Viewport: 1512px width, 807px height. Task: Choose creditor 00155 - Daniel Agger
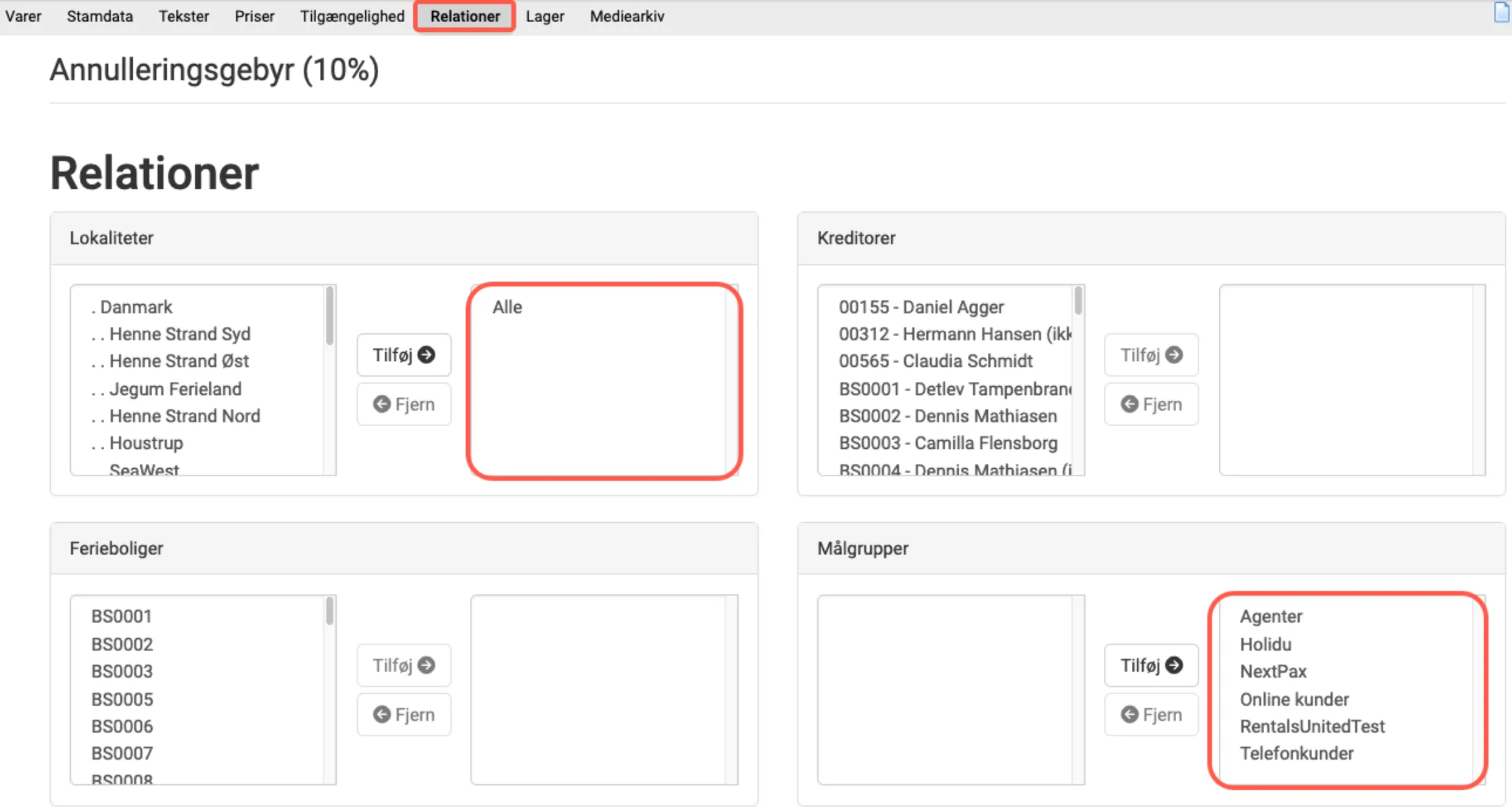click(x=921, y=307)
